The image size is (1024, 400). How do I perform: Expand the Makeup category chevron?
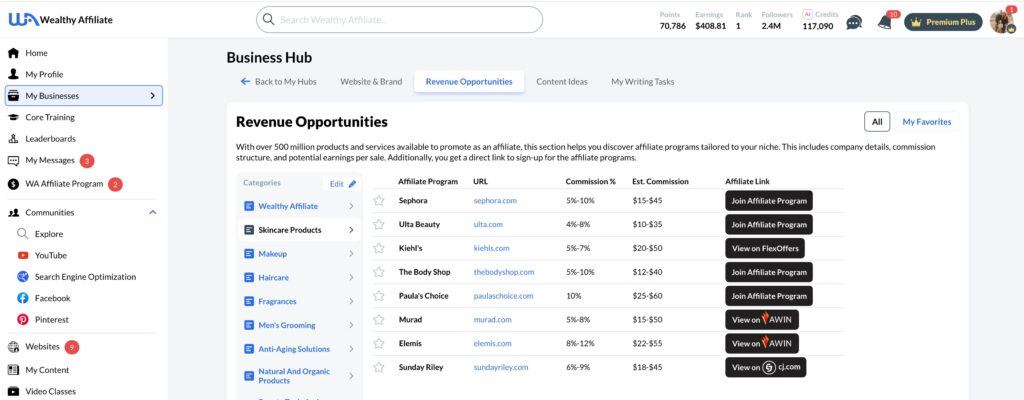click(x=351, y=254)
